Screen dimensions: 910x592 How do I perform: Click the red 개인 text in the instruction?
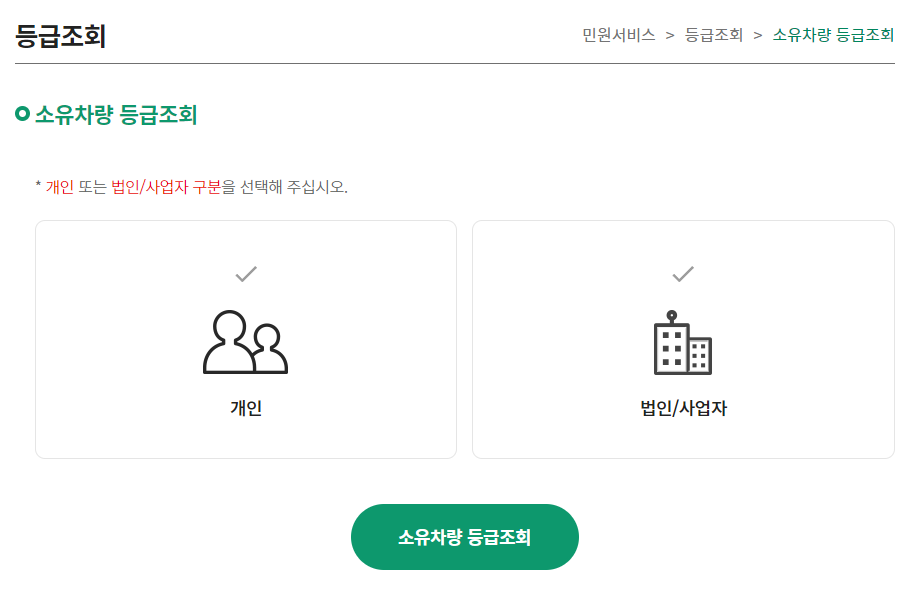(58, 184)
